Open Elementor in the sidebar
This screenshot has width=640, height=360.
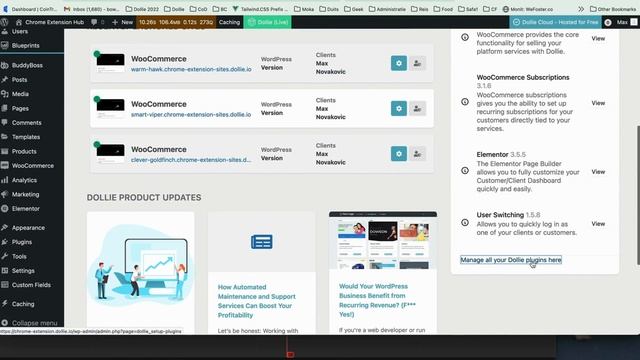tap(25, 209)
